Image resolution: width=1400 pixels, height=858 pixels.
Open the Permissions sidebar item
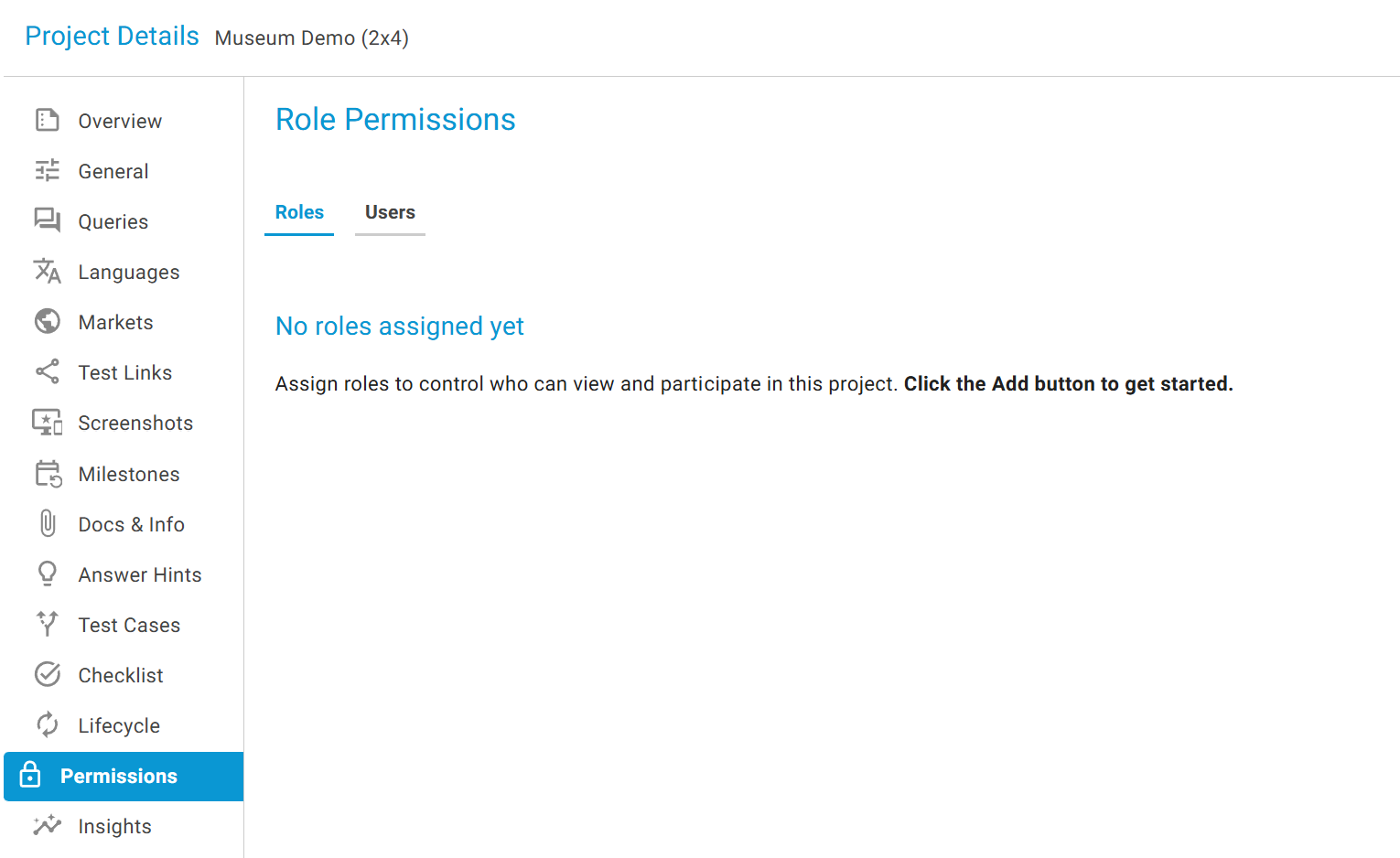click(119, 776)
